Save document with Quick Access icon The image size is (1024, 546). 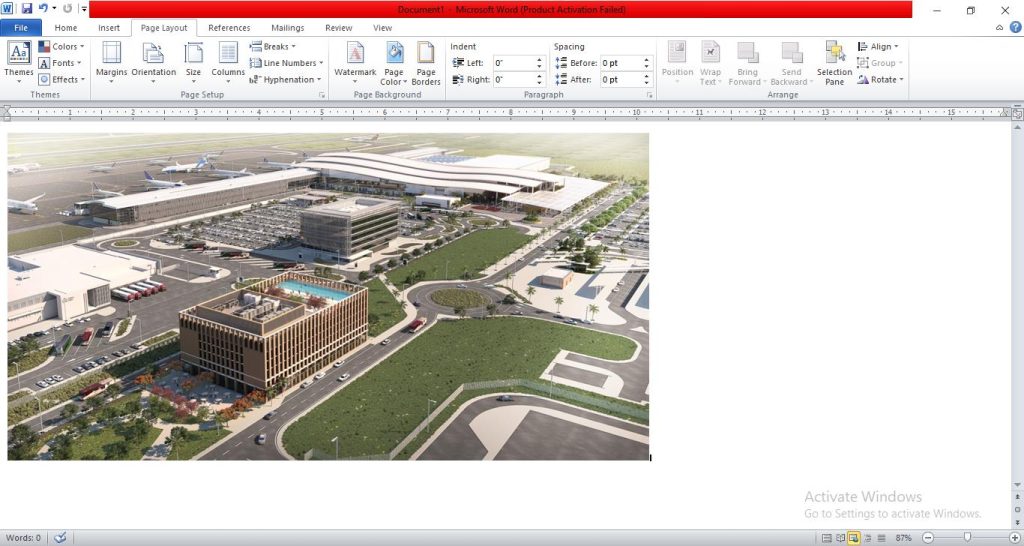pyautogui.click(x=27, y=9)
